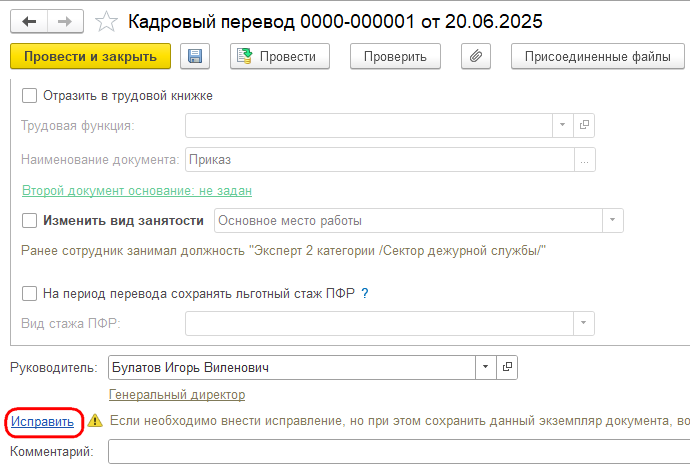Click the question mark help icon
The image size is (690, 472).
coord(364,293)
